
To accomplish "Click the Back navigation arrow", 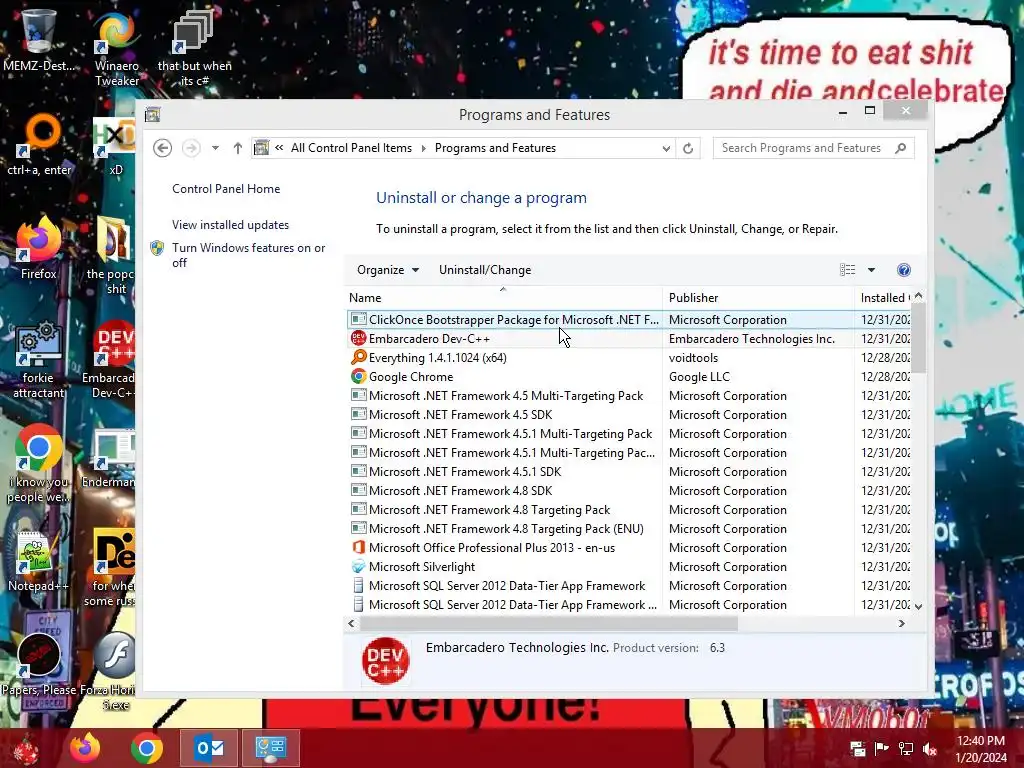I will click(163, 148).
